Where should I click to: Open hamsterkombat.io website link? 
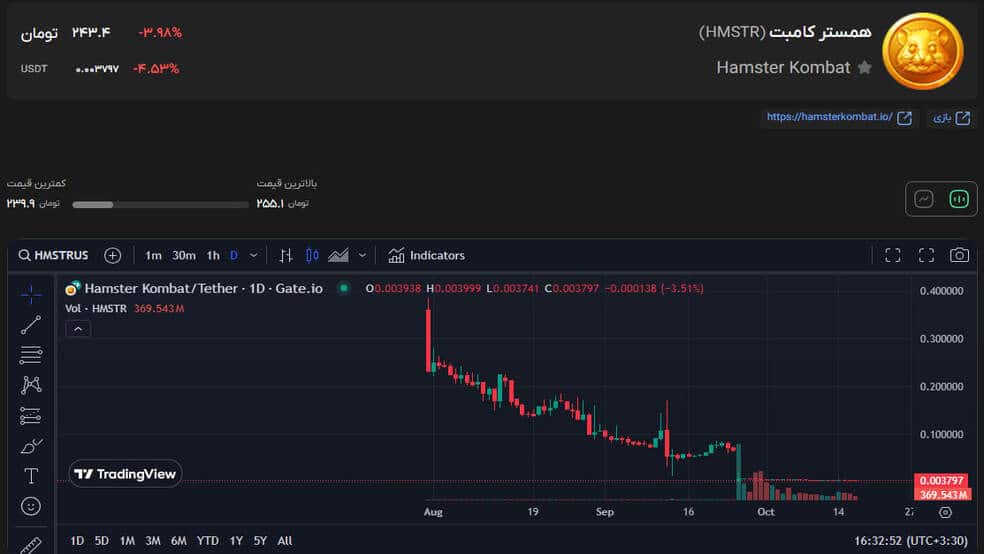point(839,117)
